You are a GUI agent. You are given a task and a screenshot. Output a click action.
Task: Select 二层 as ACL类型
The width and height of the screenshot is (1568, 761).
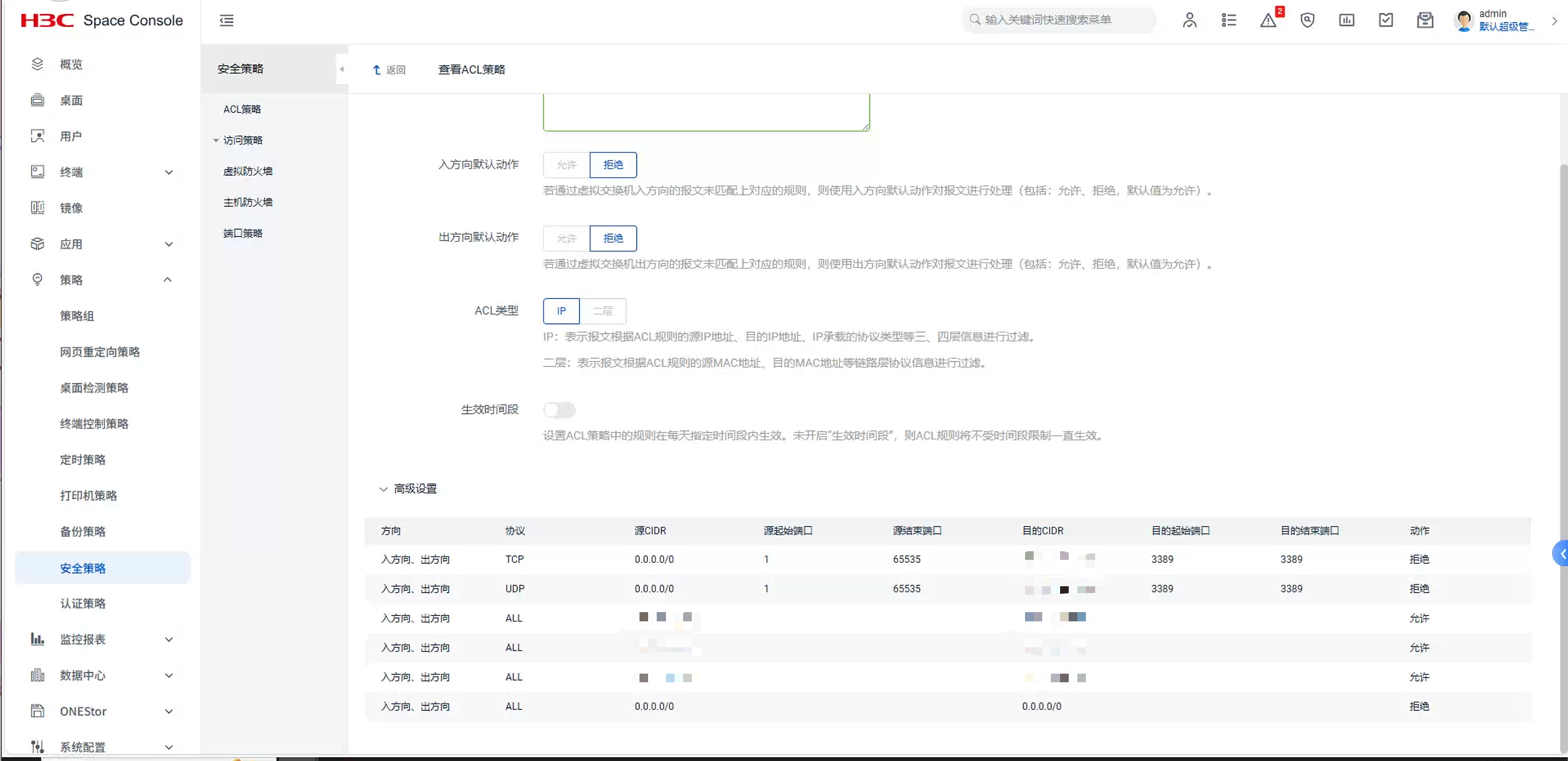point(603,311)
